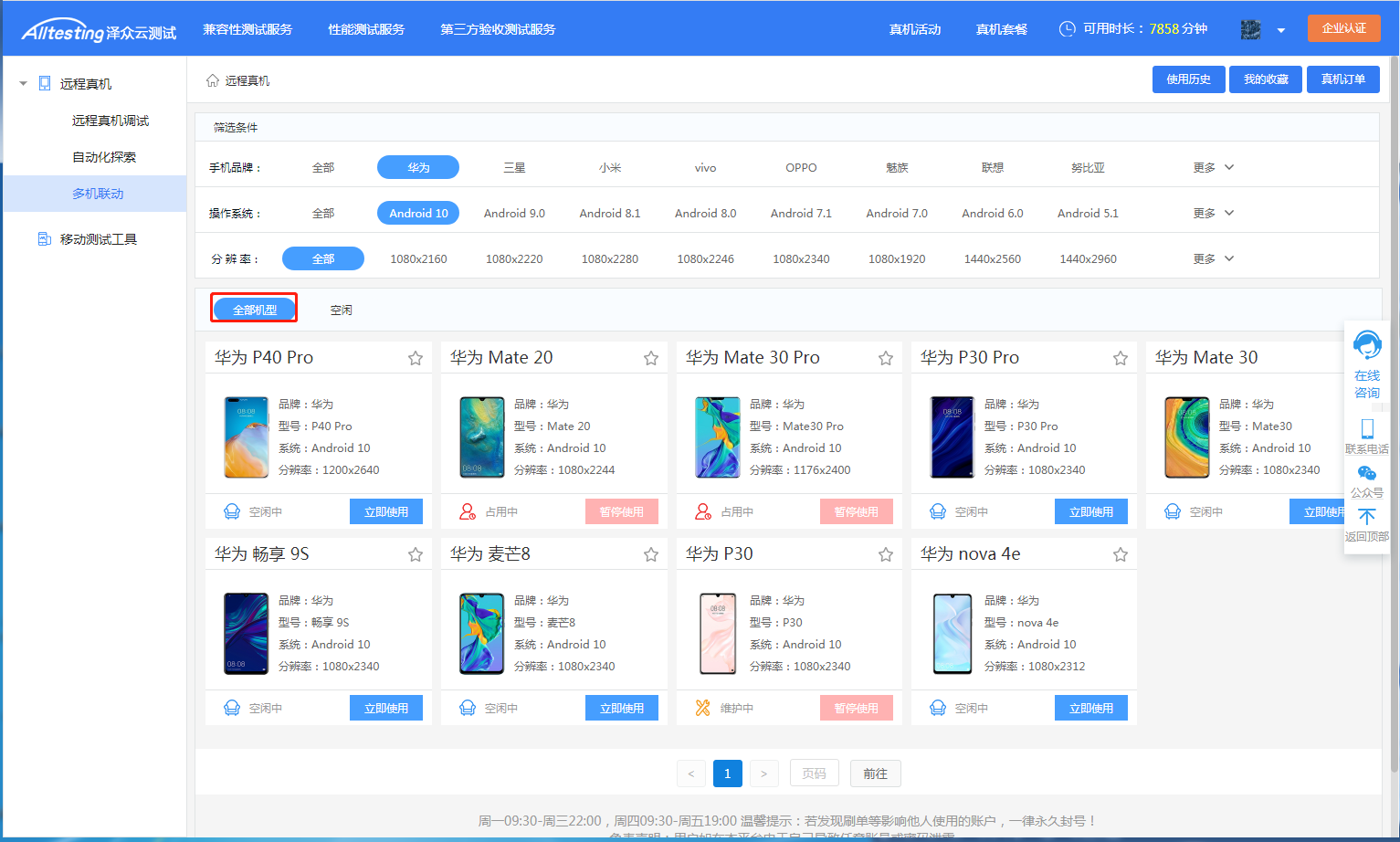1400x842 pixels.
Task: Click the 占用中 icon on Mate 30 Pro
Action: [703, 511]
